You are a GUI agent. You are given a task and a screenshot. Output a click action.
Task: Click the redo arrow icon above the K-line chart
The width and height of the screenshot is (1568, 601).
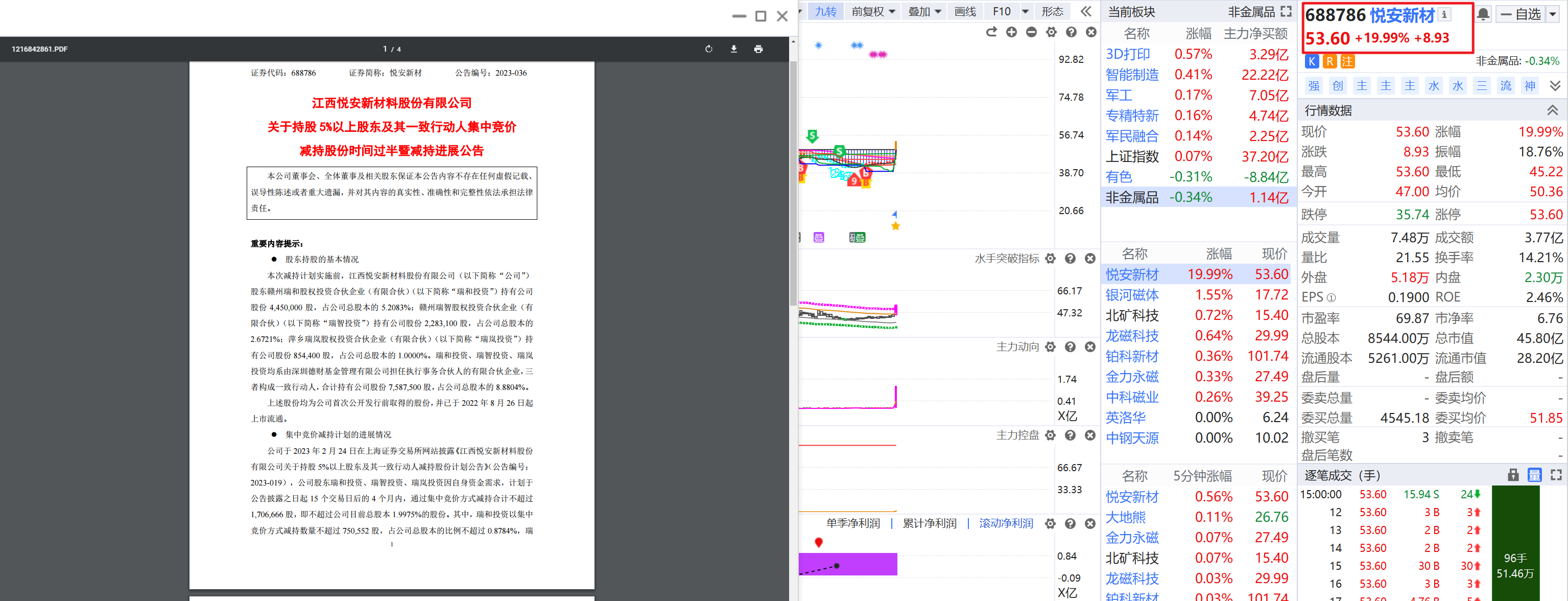991,32
